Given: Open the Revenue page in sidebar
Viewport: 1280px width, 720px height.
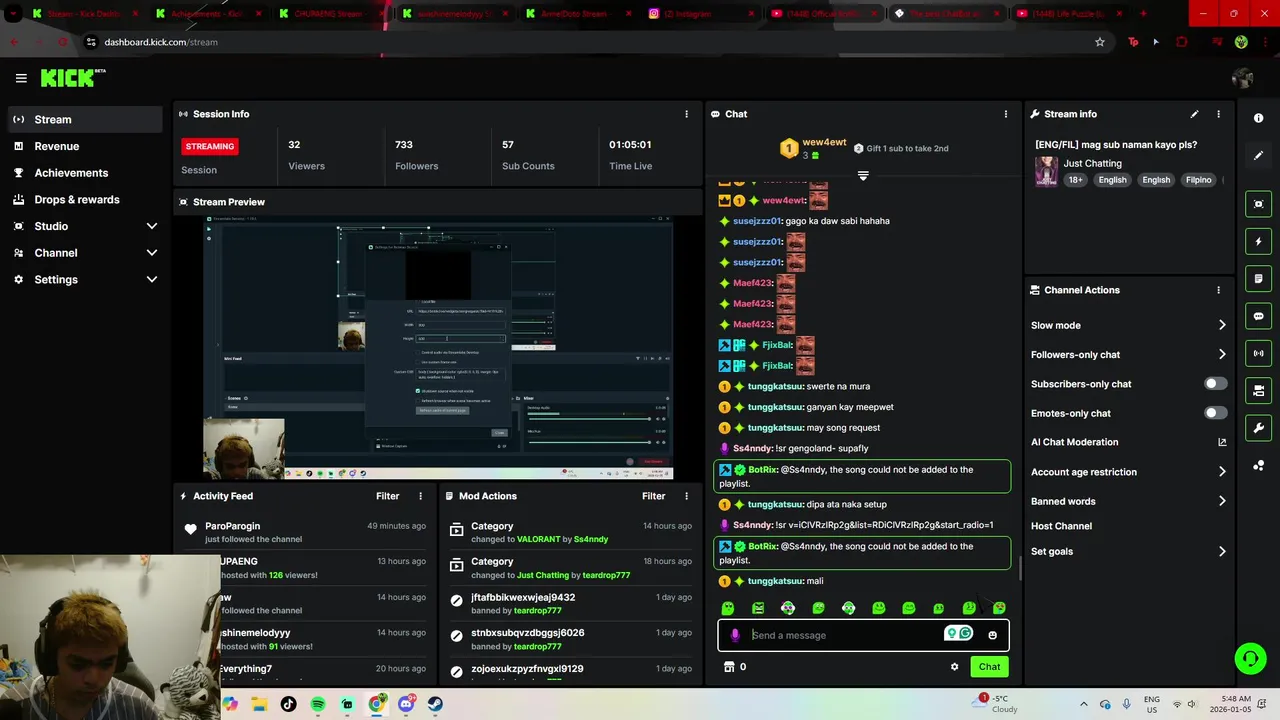Looking at the screenshot, I should click(x=84, y=146).
